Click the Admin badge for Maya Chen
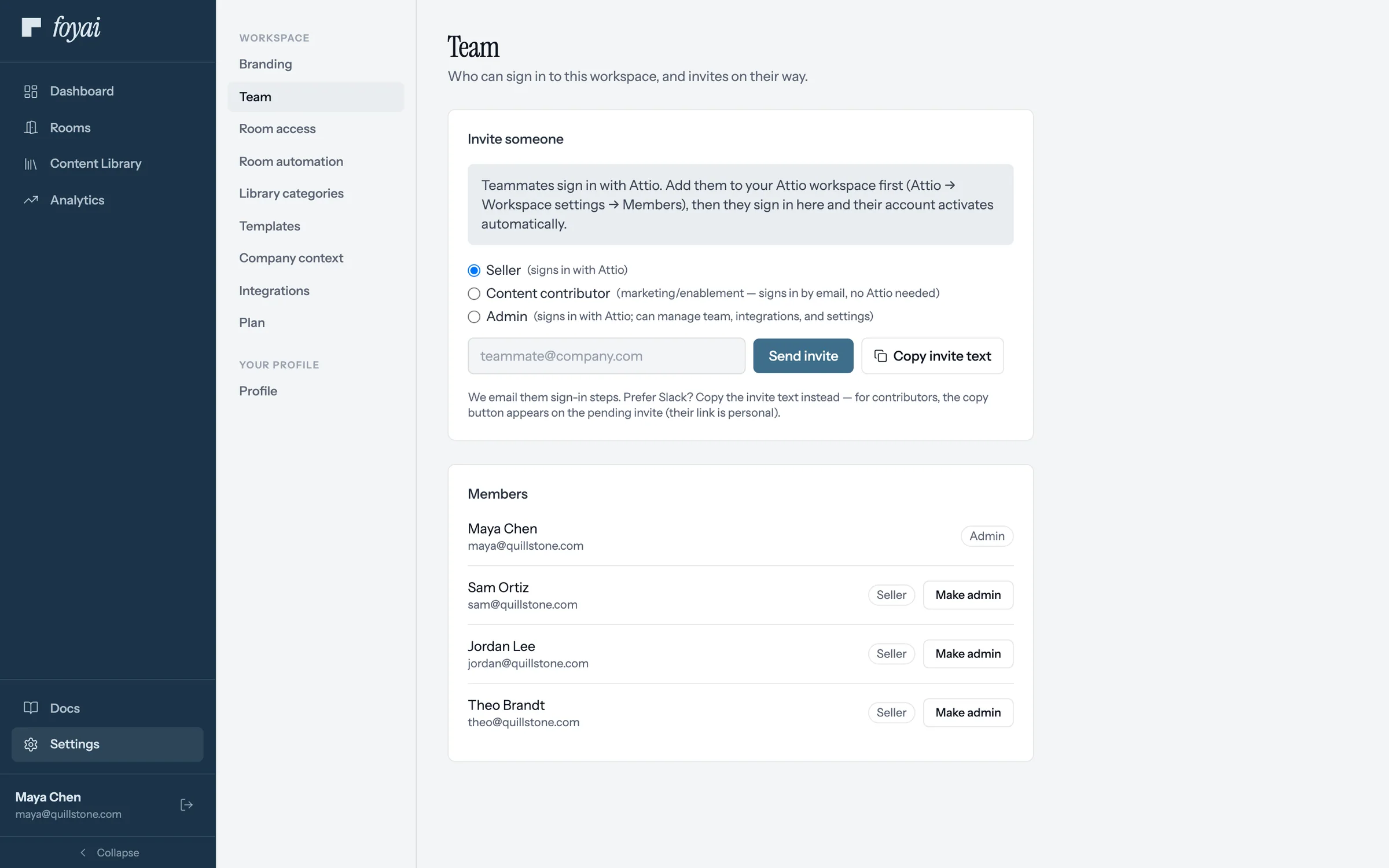 click(x=987, y=536)
